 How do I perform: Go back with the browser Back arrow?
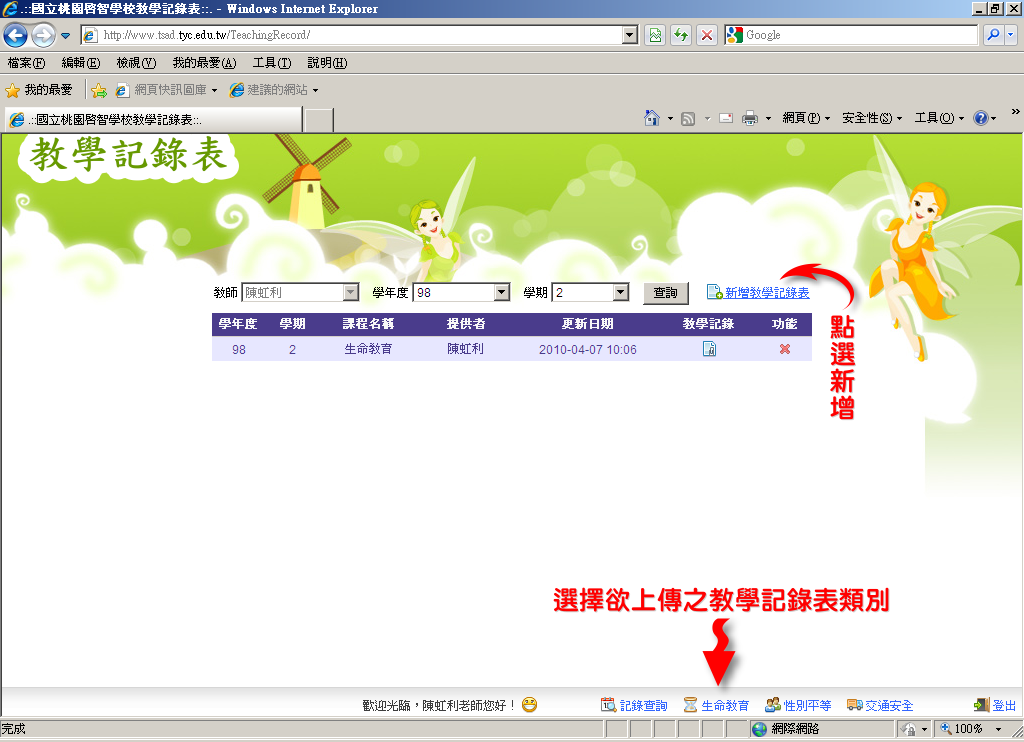[x=16, y=35]
